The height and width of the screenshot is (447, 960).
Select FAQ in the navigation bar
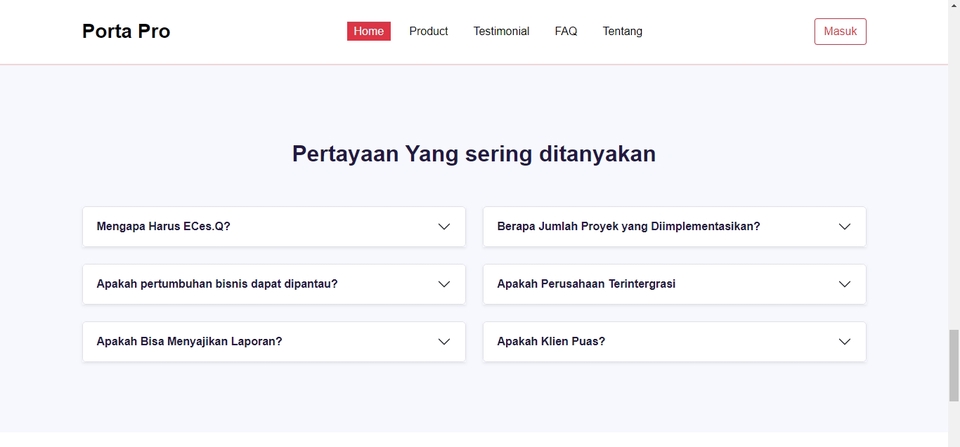[x=566, y=31]
